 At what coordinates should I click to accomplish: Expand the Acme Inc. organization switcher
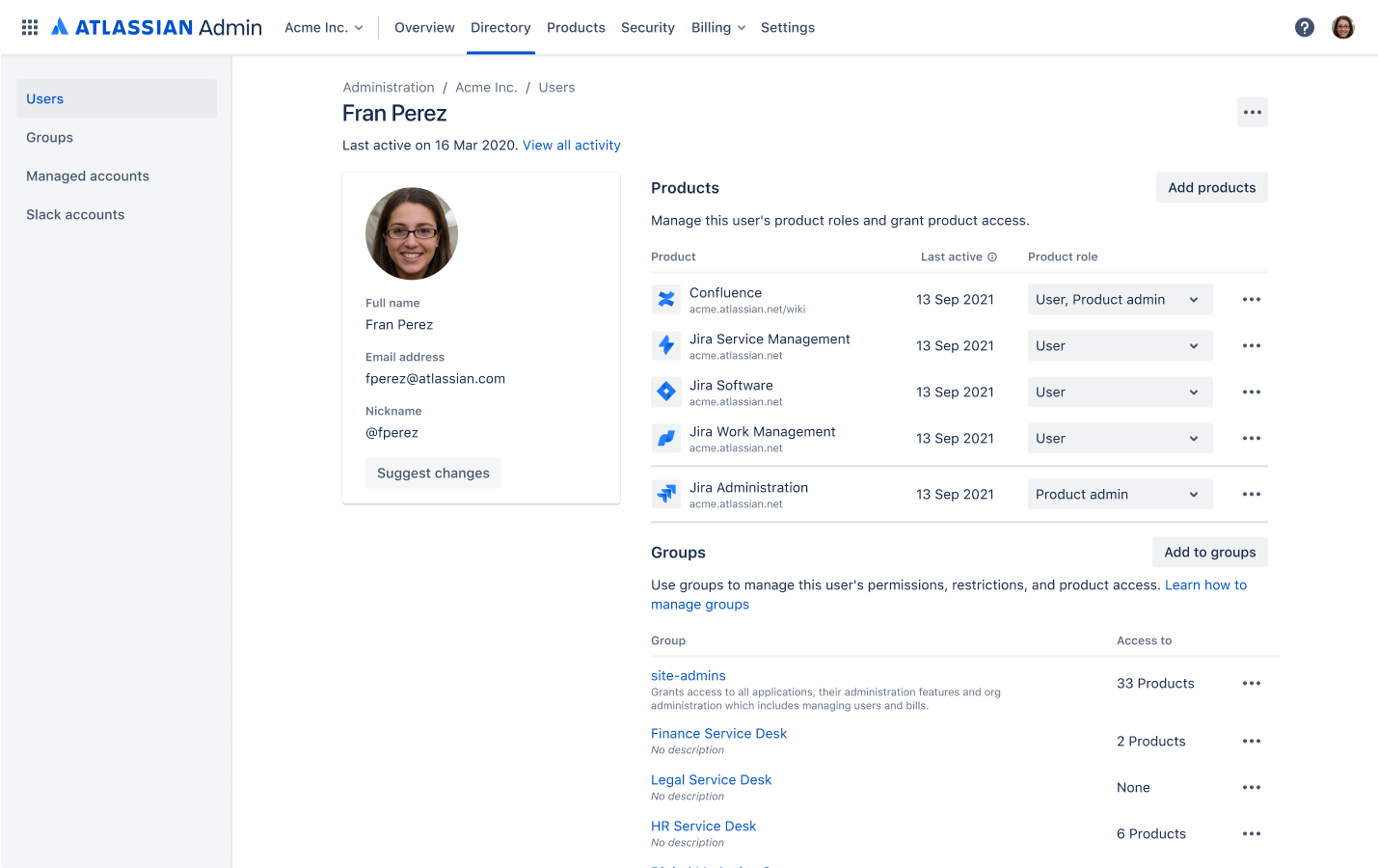point(324,27)
